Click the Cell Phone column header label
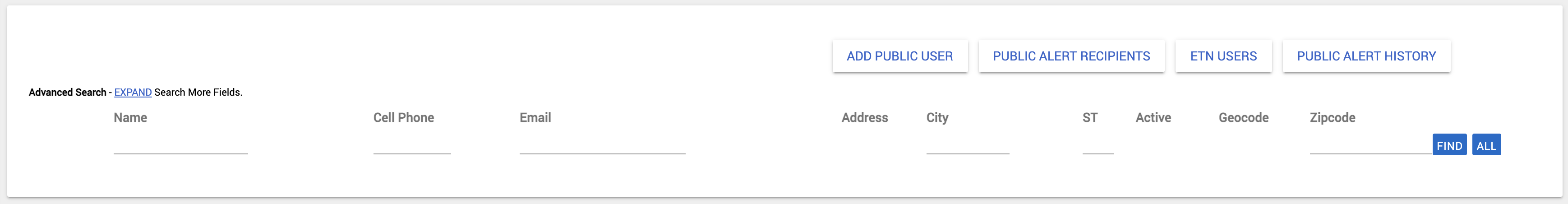 tap(404, 117)
